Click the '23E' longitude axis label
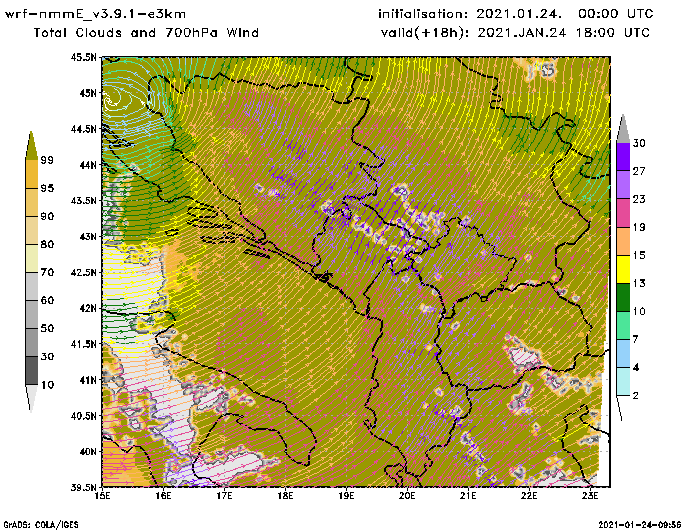 [x=590, y=496]
